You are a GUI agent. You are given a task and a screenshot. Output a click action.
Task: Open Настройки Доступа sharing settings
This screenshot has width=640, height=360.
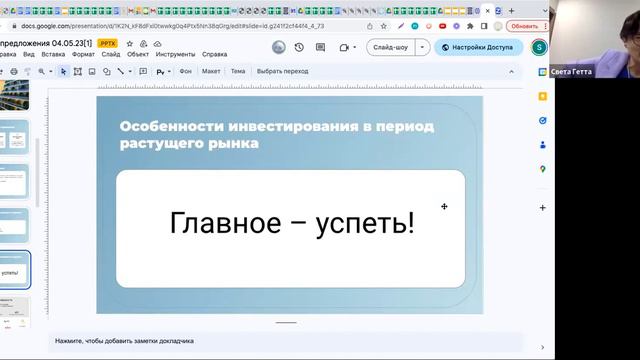tap(478, 47)
